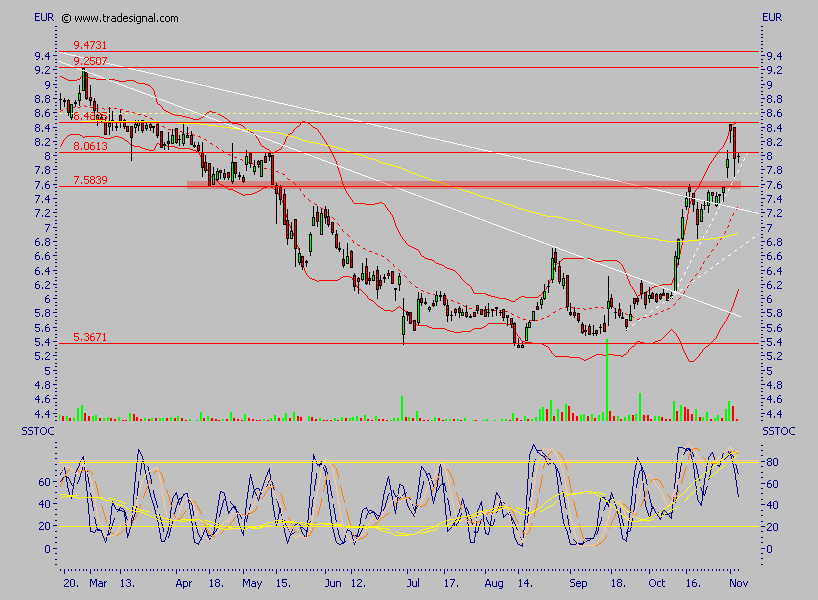The height and width of the screenshot is (600, 818).
Task: Click the 6 value on right price axis
Action: pyautogui.click(x=768, y=299)
